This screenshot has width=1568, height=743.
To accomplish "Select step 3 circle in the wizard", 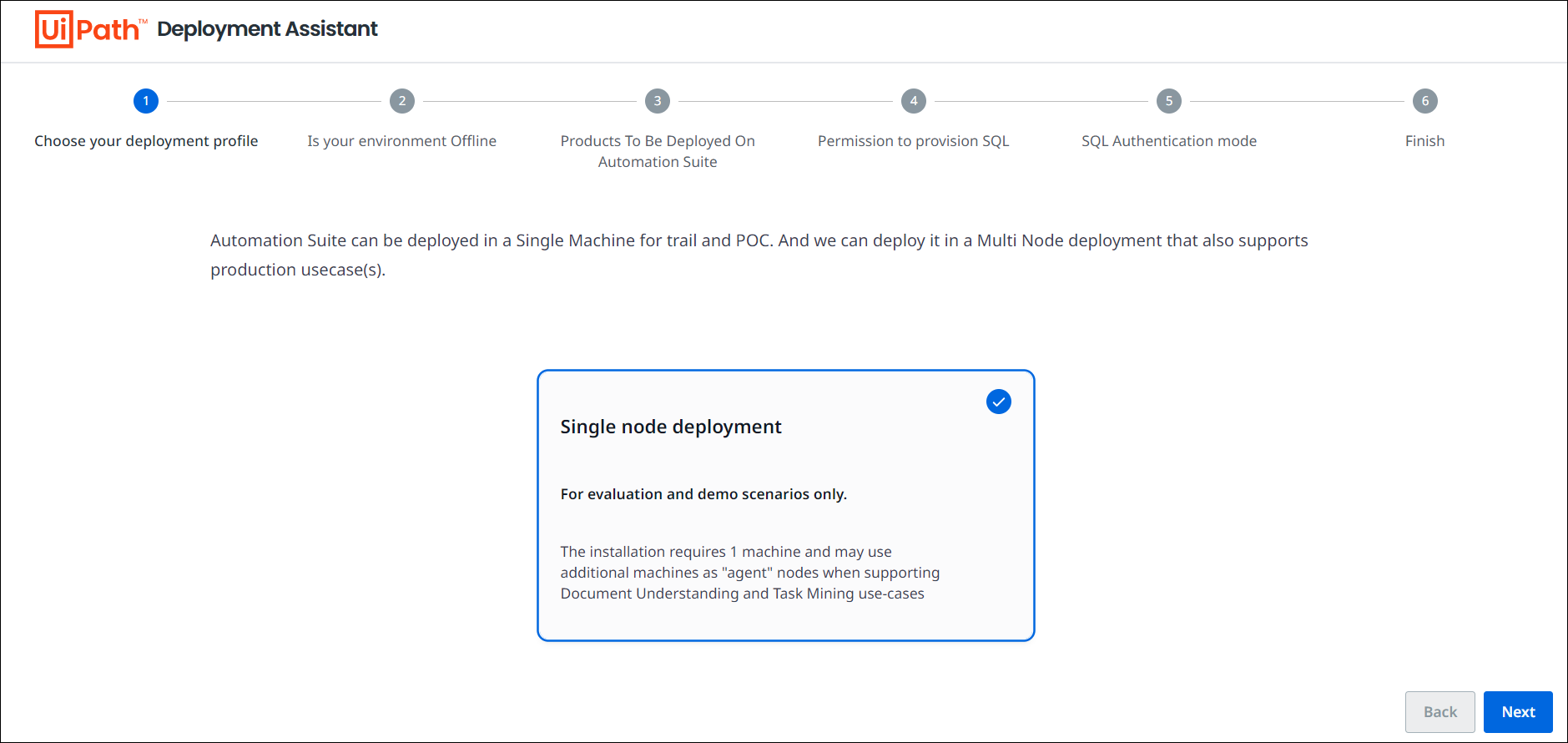I will click(x=658, y=101).
